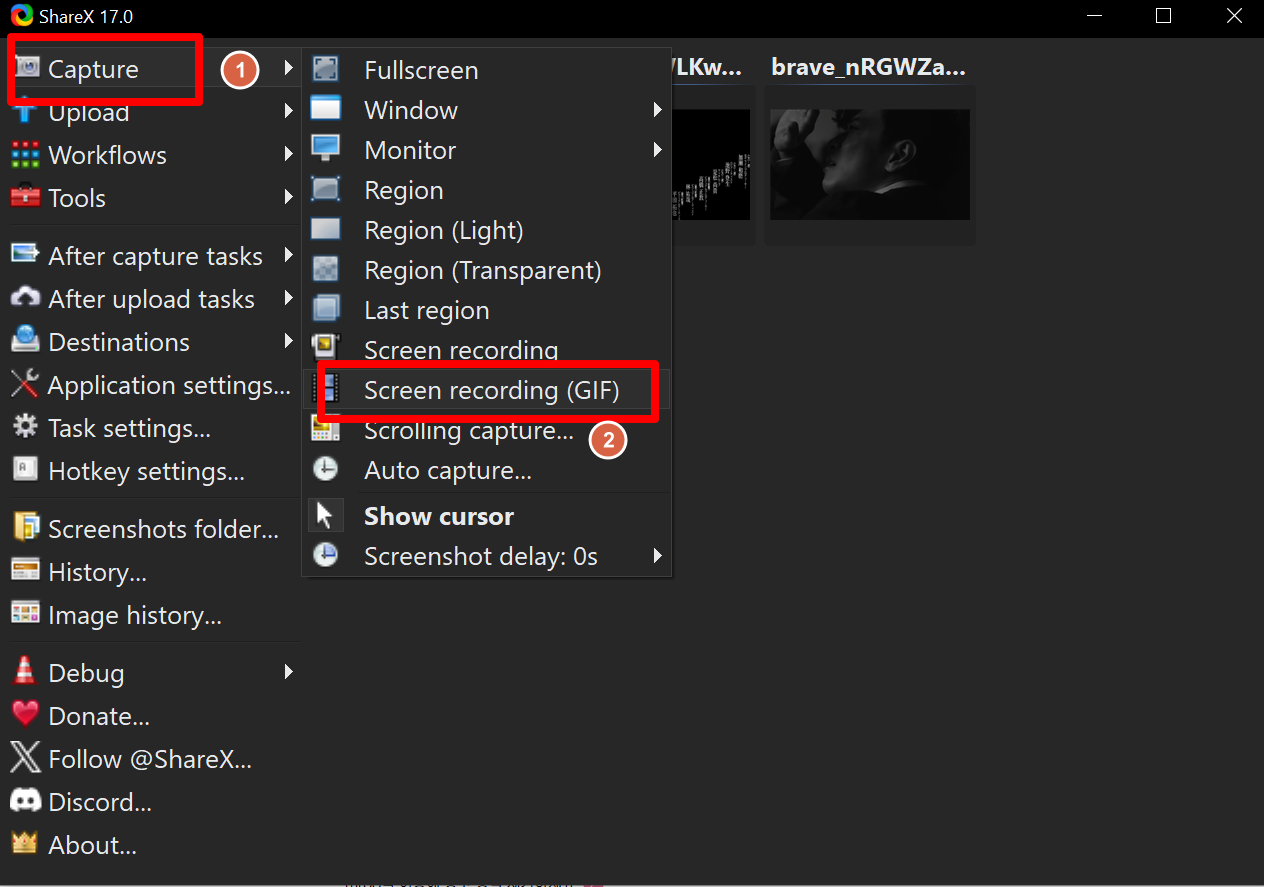Click the About crown icon
This screenshot has height=887, width=1264.
(x=25, y=843)
